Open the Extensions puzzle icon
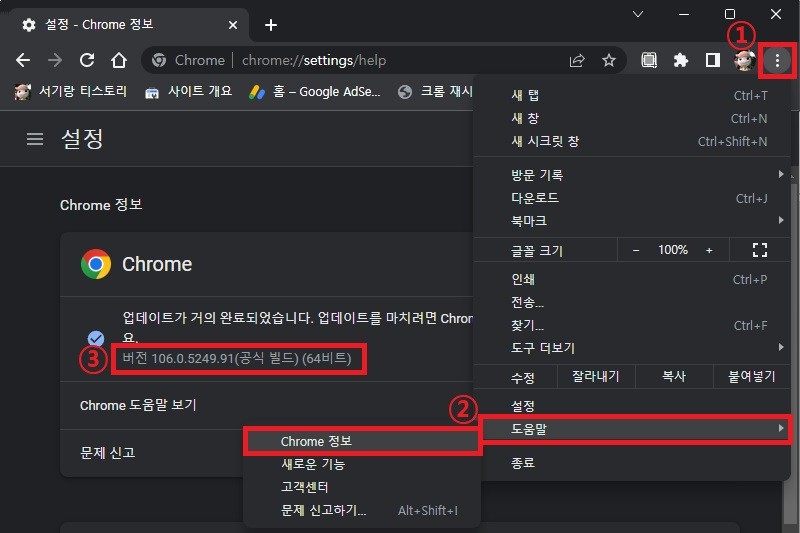The width and height of the screenshot is (800, 533). point(681,60)
